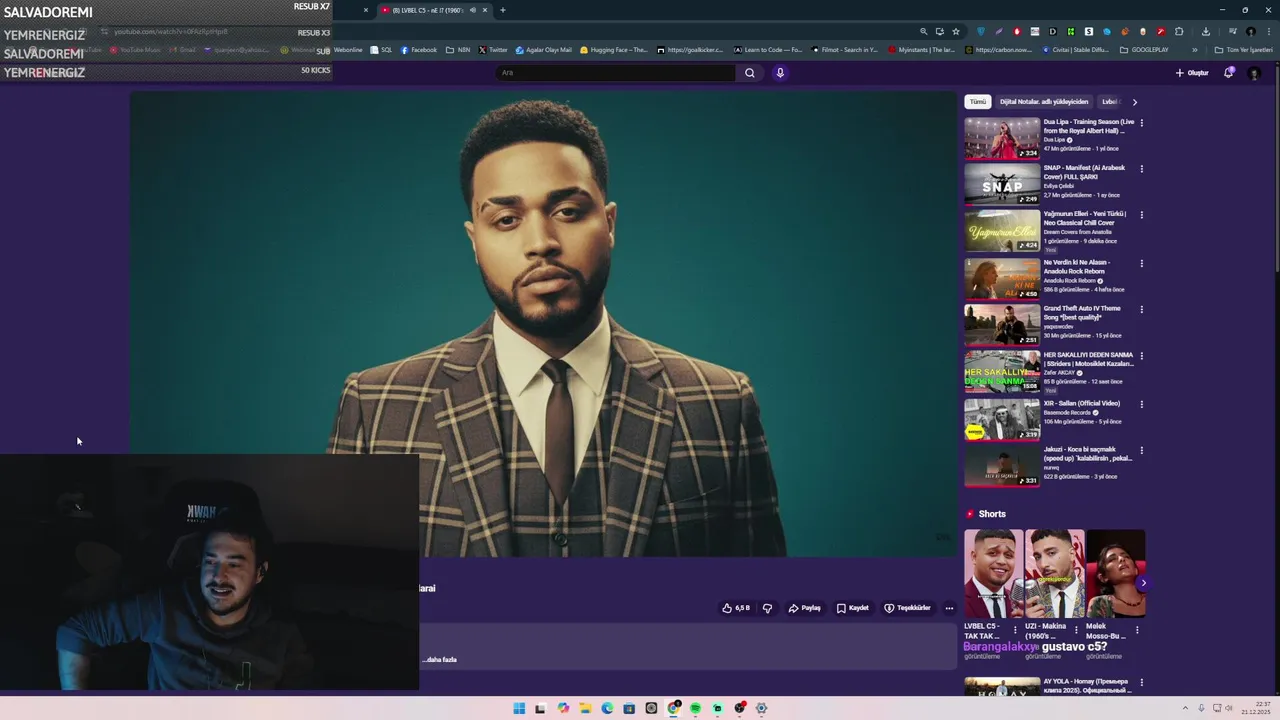The height and width of the screenshot is (720, 1280).
Task: Open NBN bookmarks folder
Action: click(458, 50)
